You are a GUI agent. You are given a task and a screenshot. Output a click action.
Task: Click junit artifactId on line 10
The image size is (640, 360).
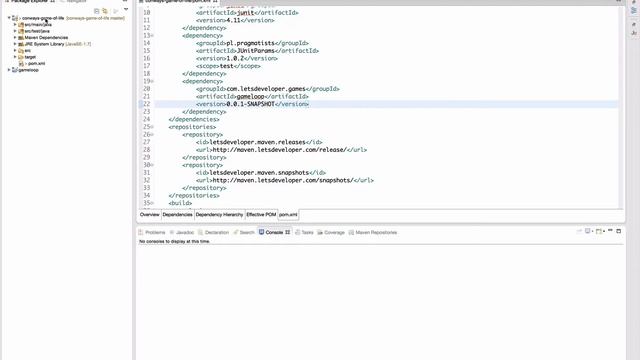(x=245, y=13)
